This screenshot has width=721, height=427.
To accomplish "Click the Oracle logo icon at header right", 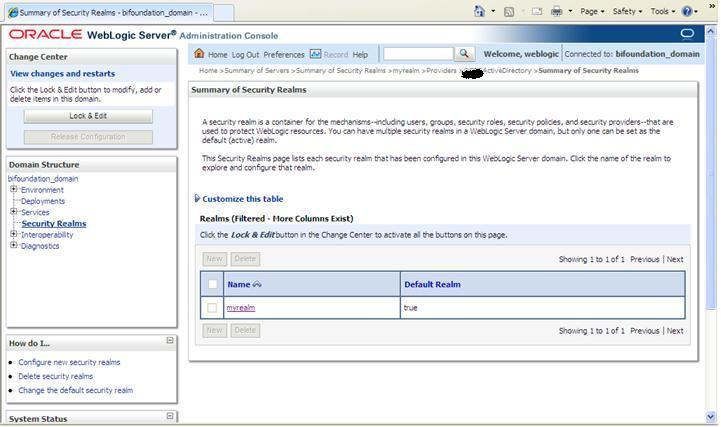I will pos(687,34).
